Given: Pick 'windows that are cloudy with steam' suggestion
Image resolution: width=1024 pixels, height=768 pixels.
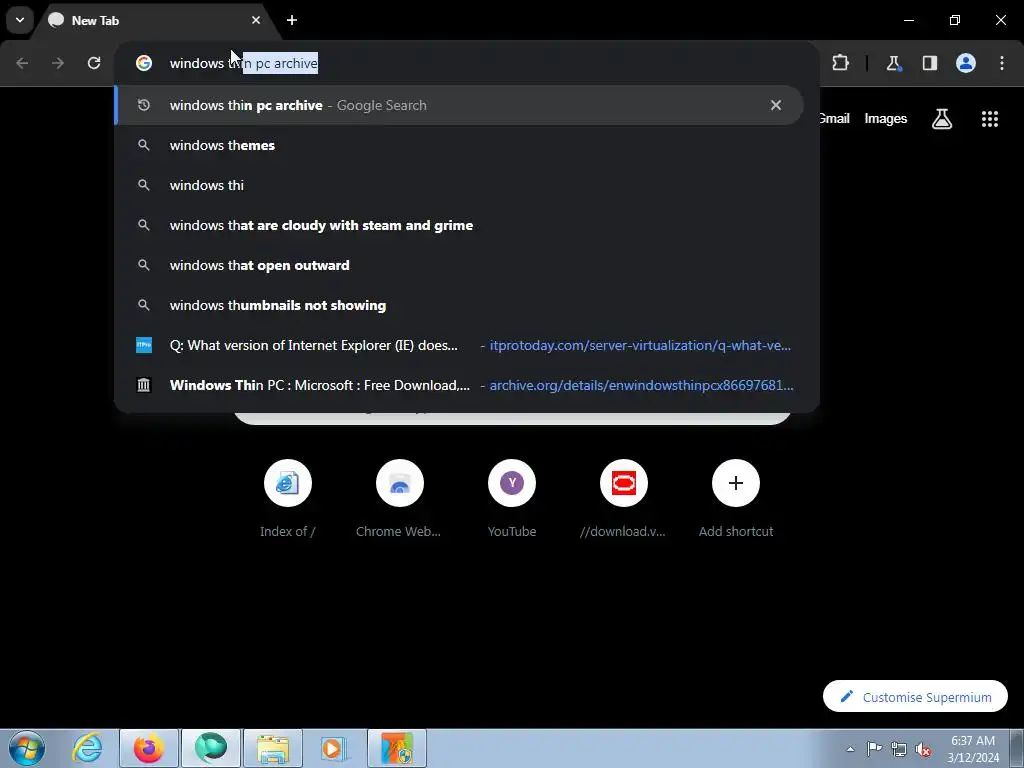Looking at the screenshot, I should 459,225.
